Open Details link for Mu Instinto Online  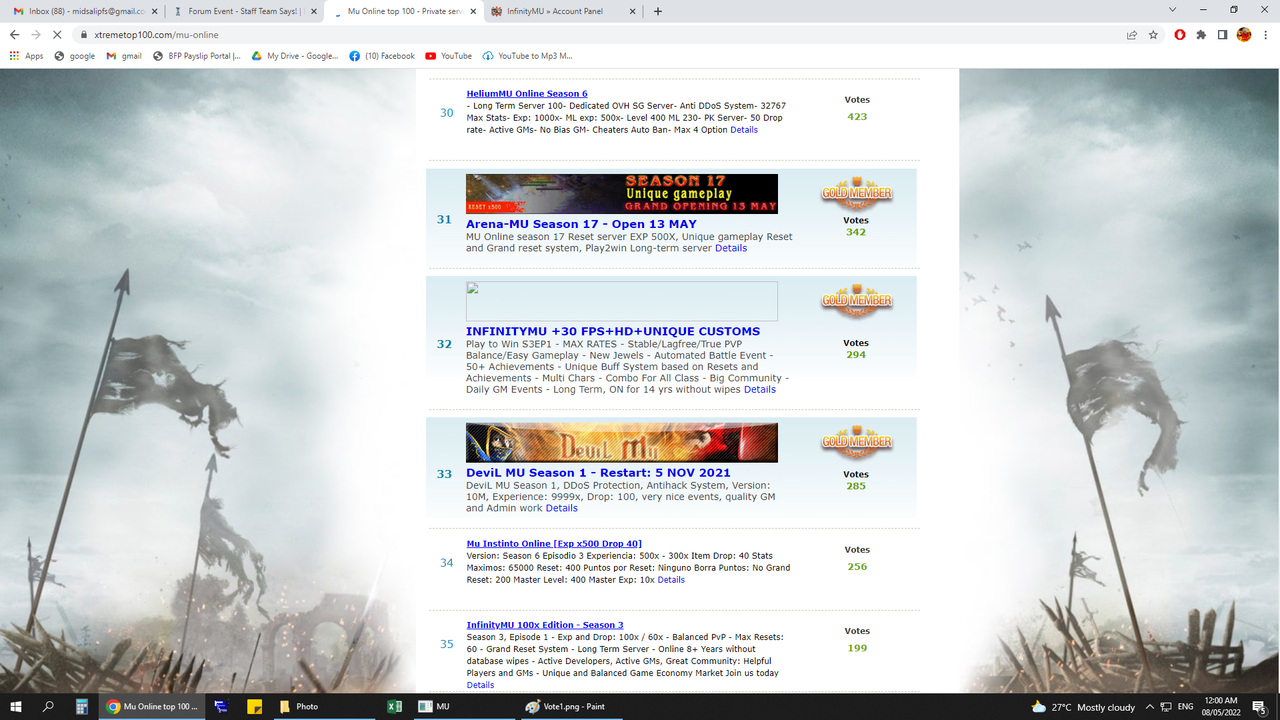point(671,580)
